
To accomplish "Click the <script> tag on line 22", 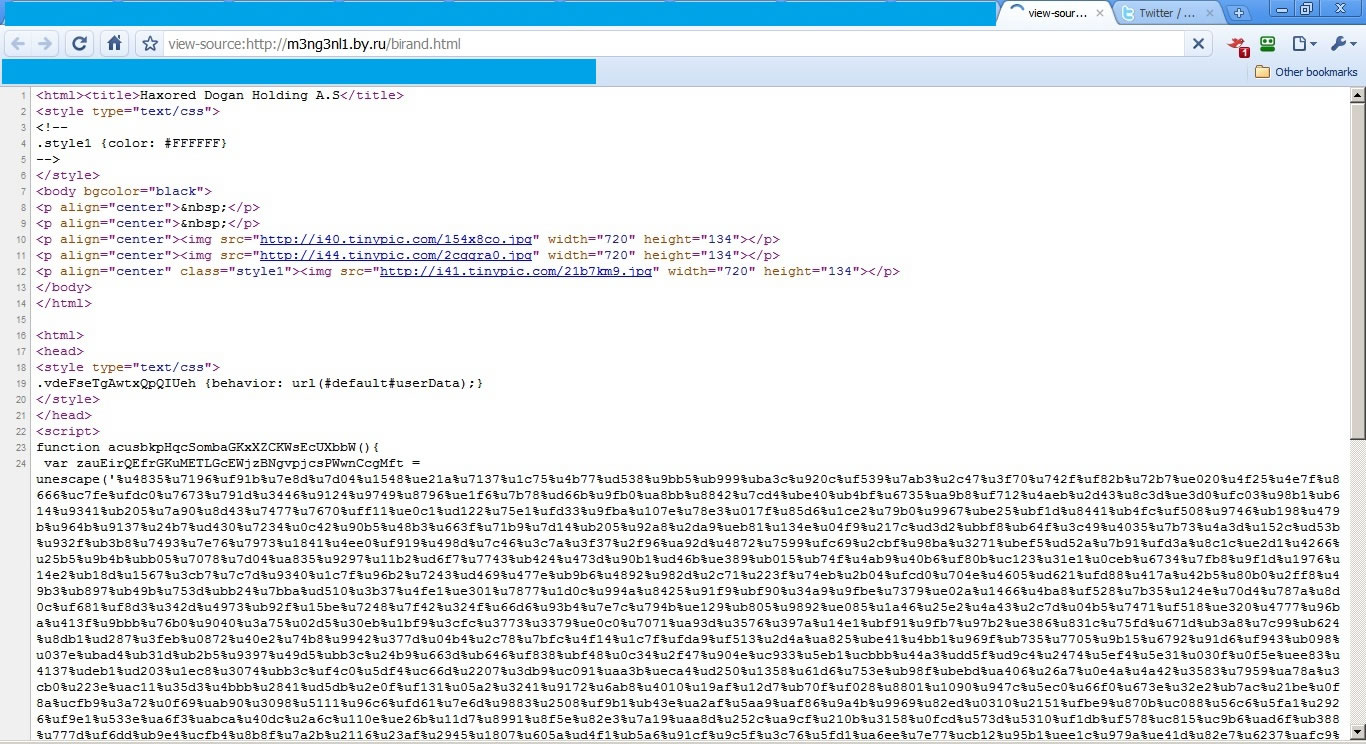I will (x=68, y=432).
